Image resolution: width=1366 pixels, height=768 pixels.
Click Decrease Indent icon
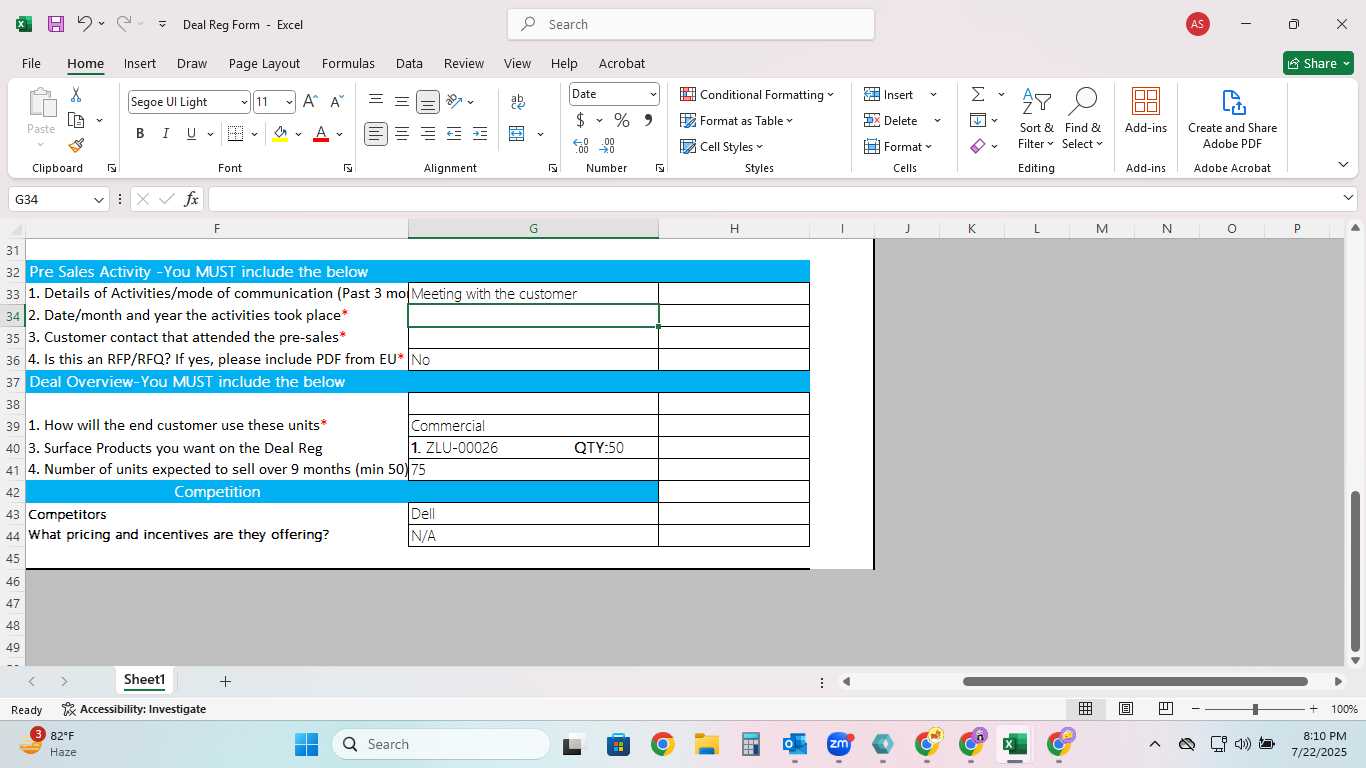(x=454, y=134)
